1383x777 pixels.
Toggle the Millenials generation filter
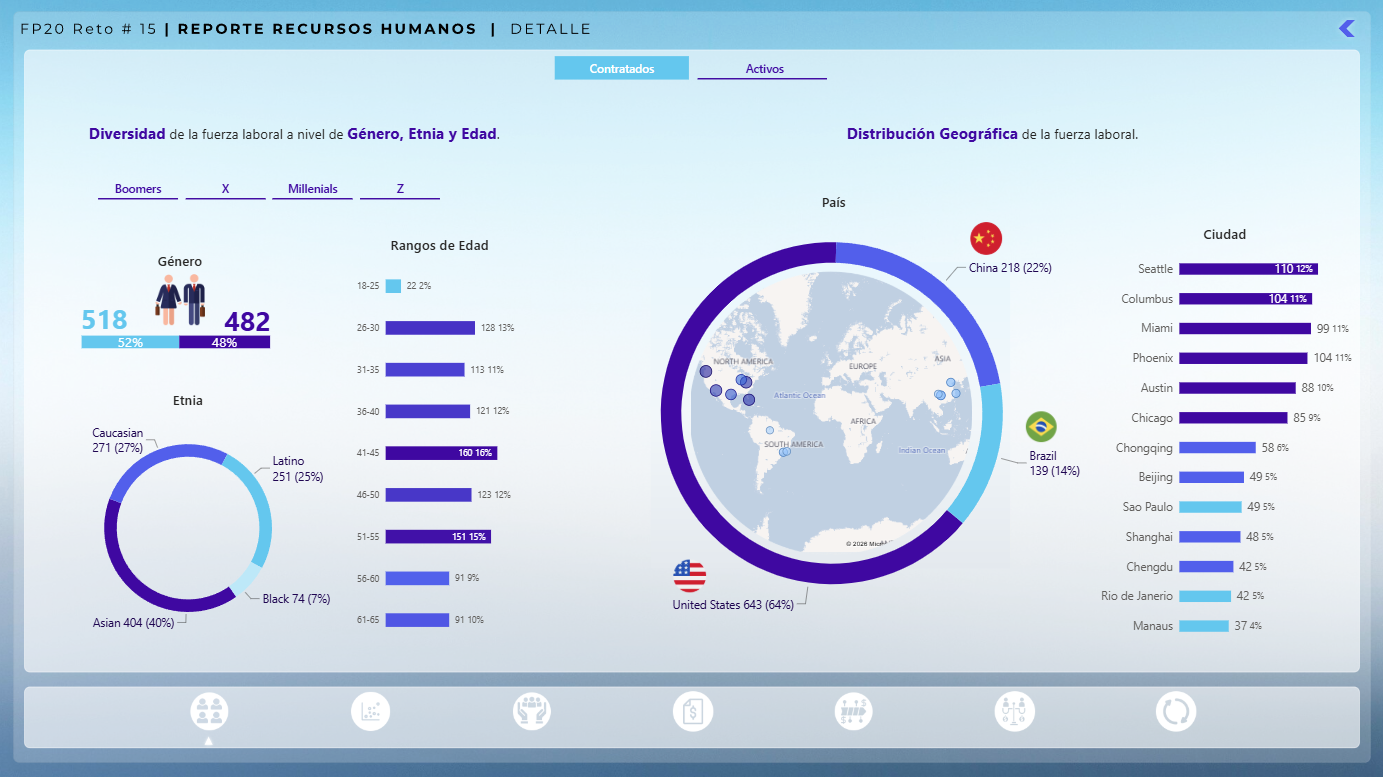[313, 189]
